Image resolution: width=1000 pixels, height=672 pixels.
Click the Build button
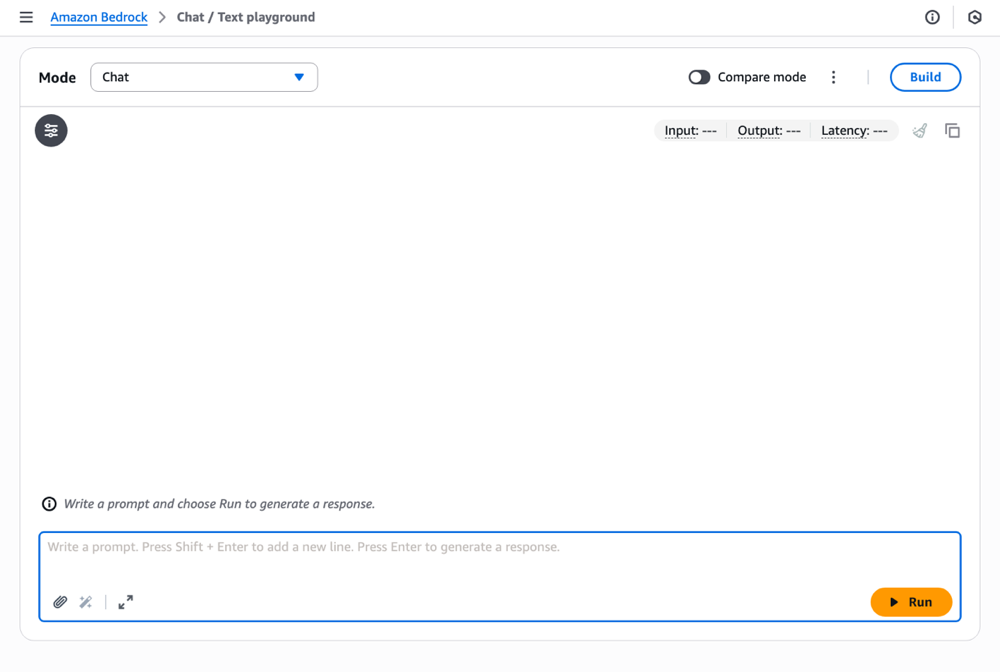[x=925, y=77]
